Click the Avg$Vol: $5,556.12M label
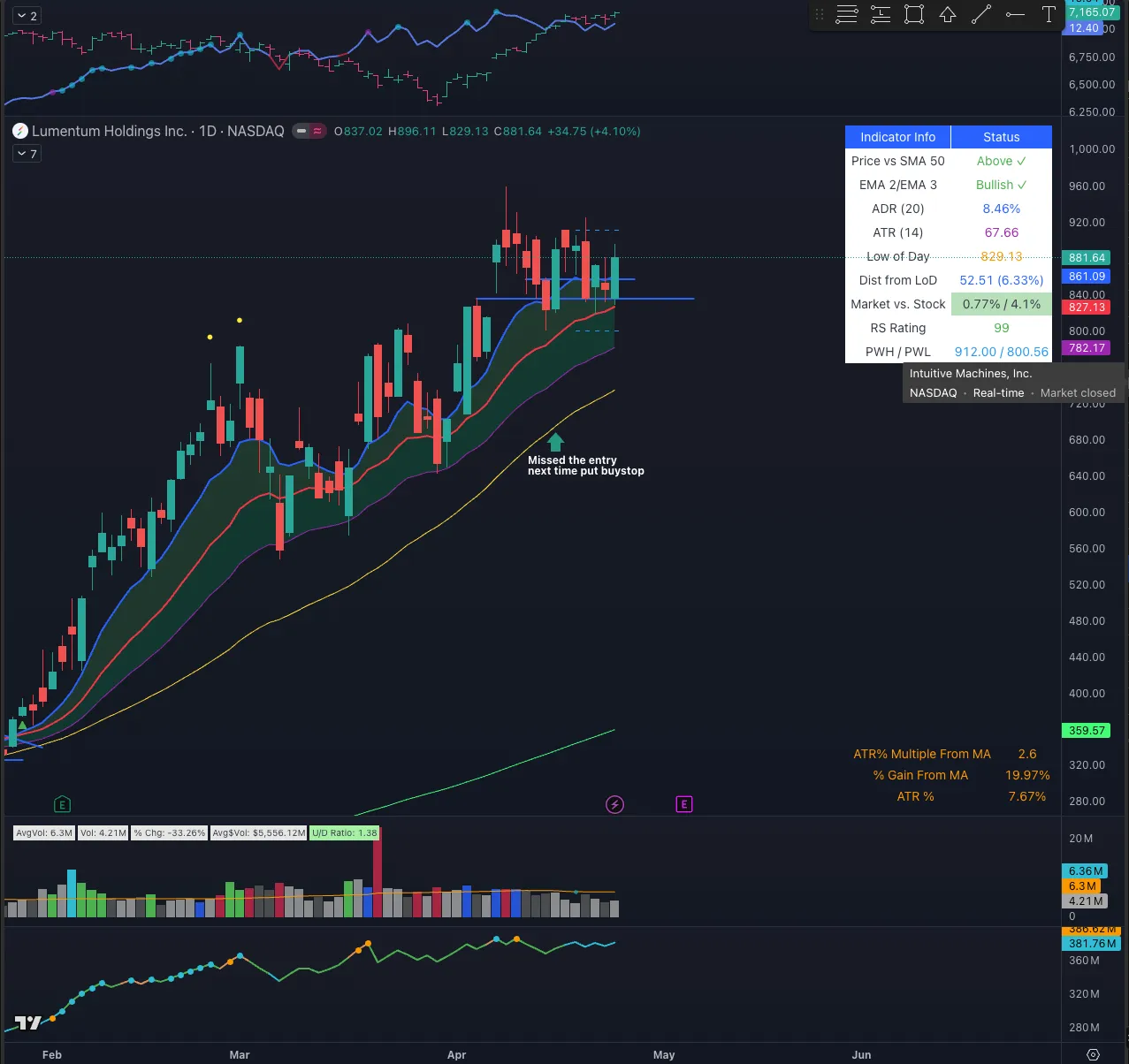This screenshot has height=1064, width=1129. tap(259, 832)
